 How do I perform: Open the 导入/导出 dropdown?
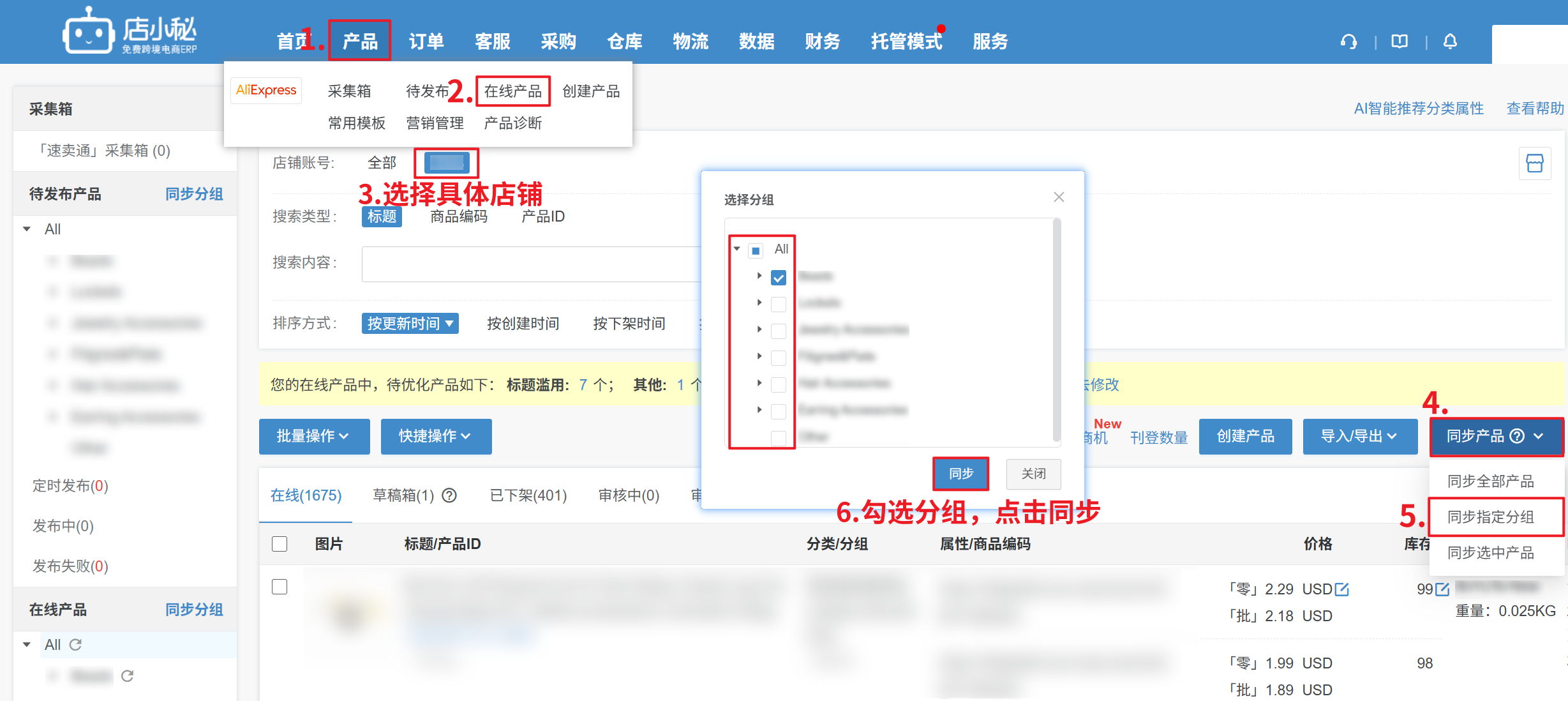[1359, 437]
